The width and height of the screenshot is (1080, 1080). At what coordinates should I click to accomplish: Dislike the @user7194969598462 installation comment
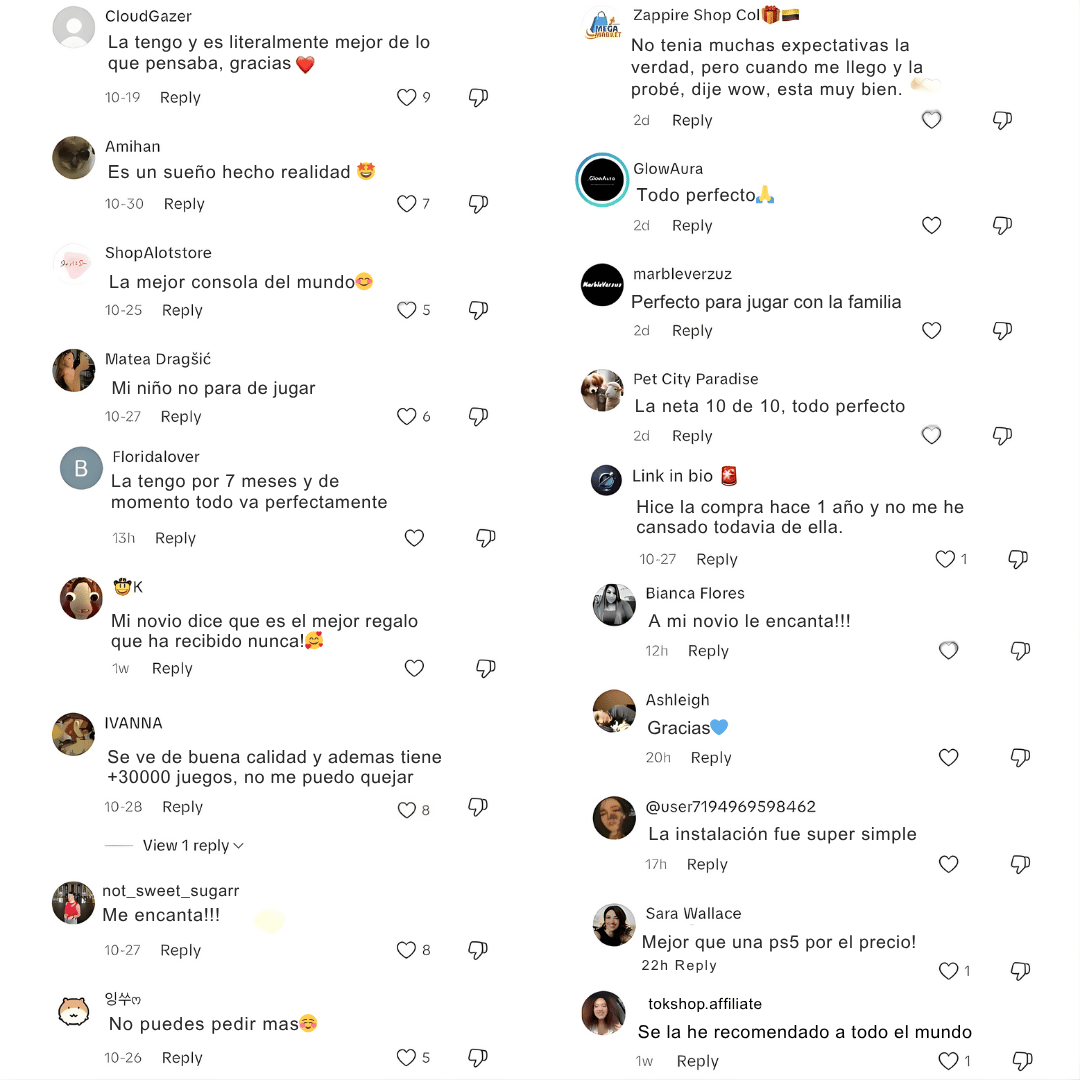point(1020,864)
